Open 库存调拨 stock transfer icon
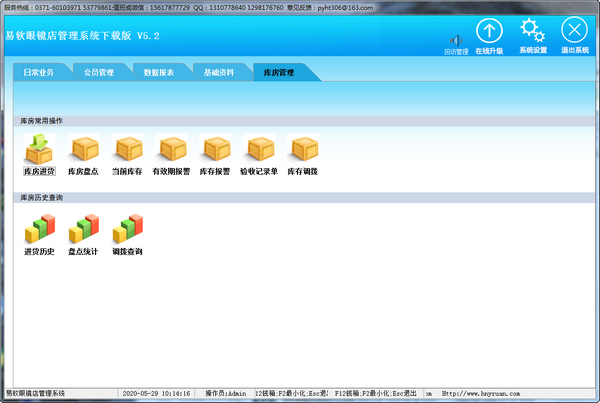Screen dimensions: 600x403 pos(303,150)
